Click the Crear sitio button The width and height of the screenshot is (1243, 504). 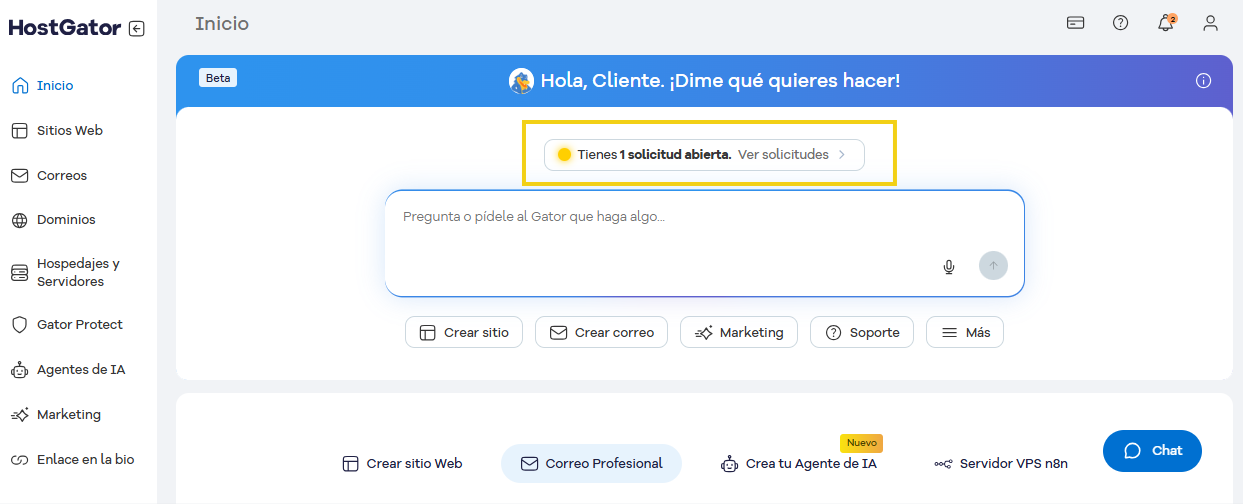464,332
